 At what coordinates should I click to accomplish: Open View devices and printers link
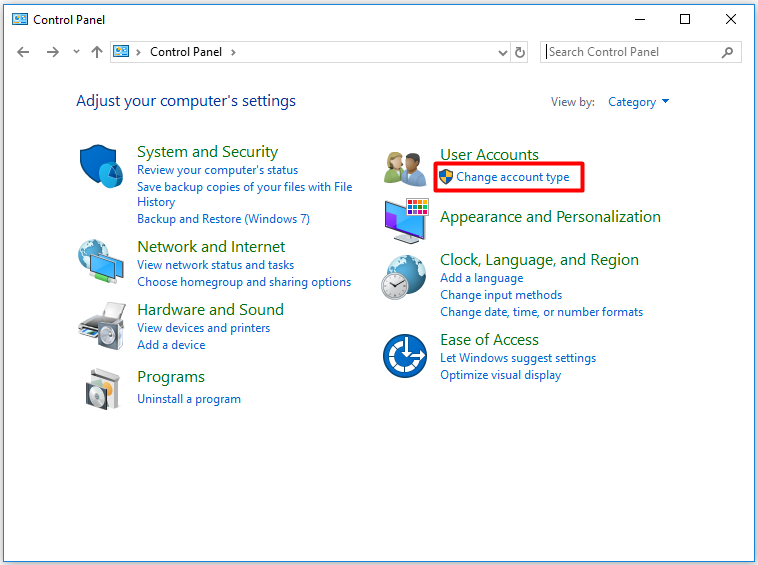click(203, 328)
